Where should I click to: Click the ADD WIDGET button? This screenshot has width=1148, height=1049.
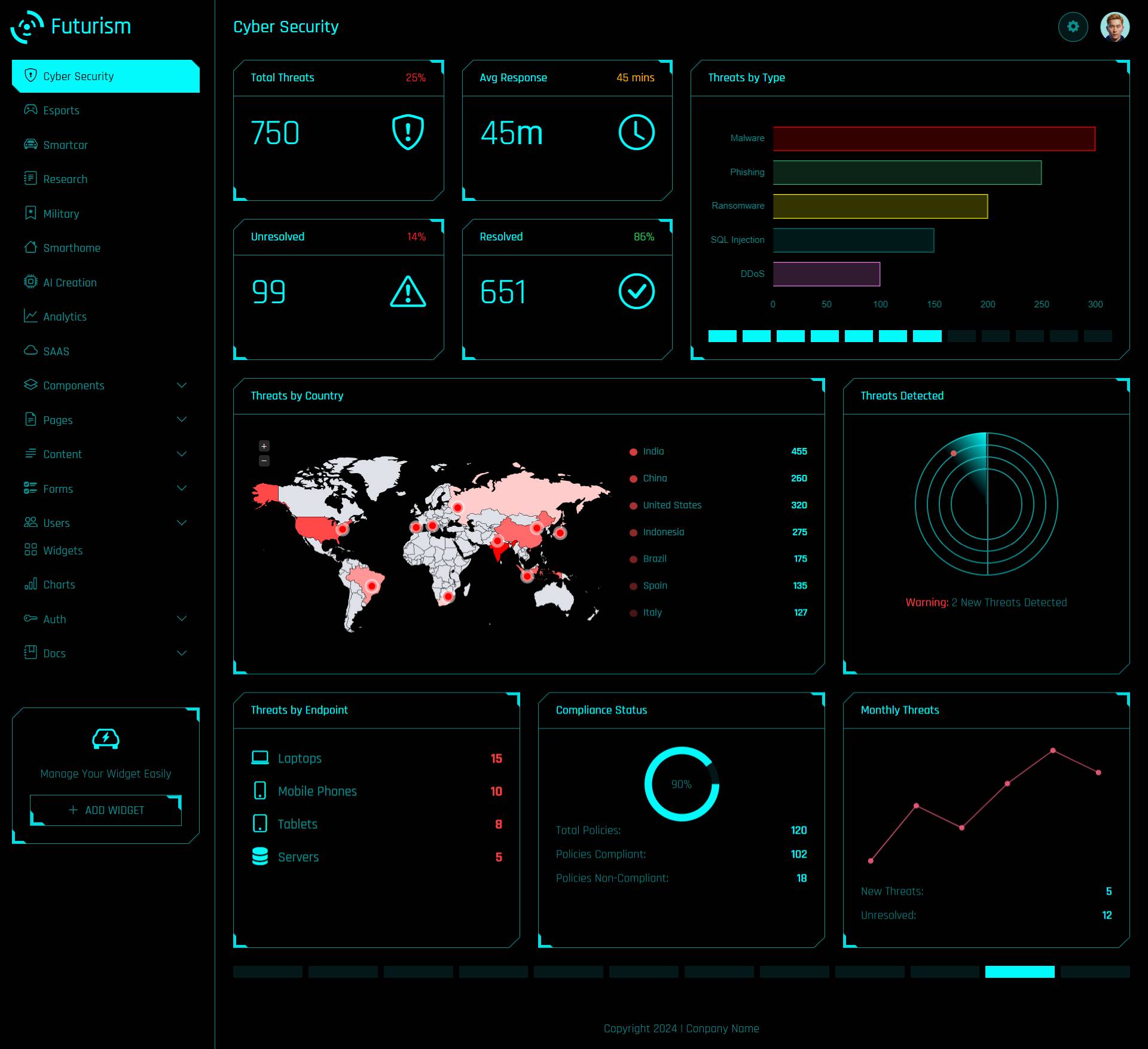104,810
